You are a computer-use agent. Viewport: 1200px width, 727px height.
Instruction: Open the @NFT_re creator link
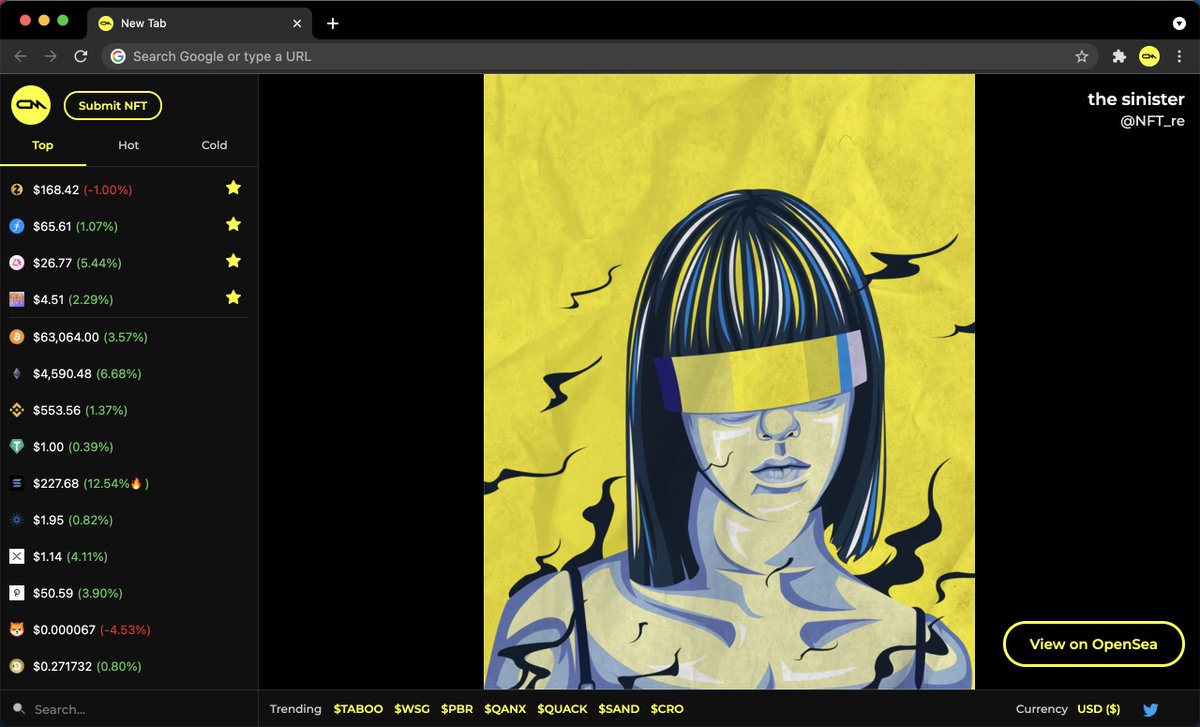tap(1152, 121)
